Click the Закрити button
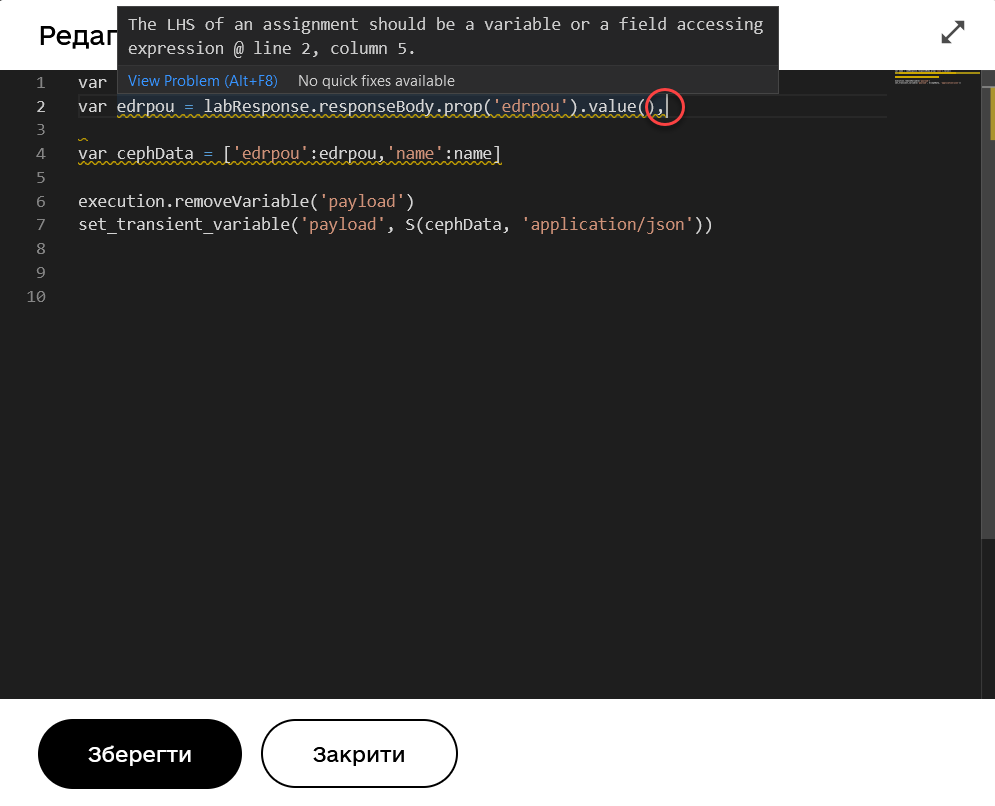 pyautogui.click(x=359, y=754)
